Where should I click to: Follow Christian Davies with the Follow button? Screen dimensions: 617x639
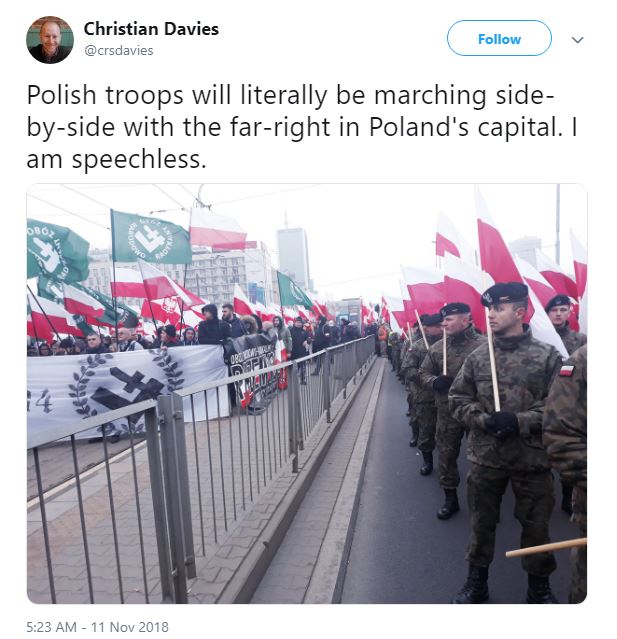click(x=499, y=38)
